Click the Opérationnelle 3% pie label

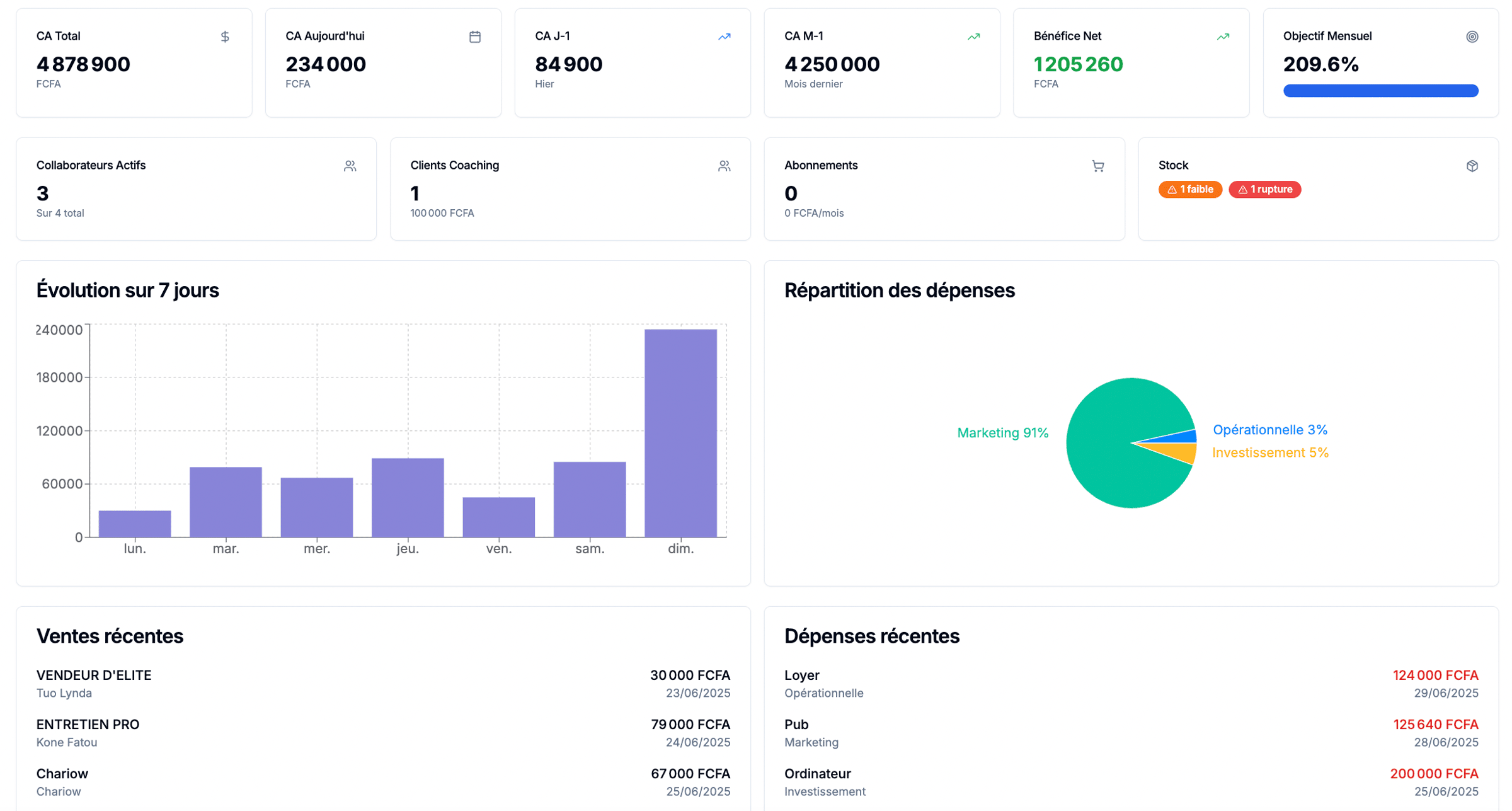[1270, 429]
